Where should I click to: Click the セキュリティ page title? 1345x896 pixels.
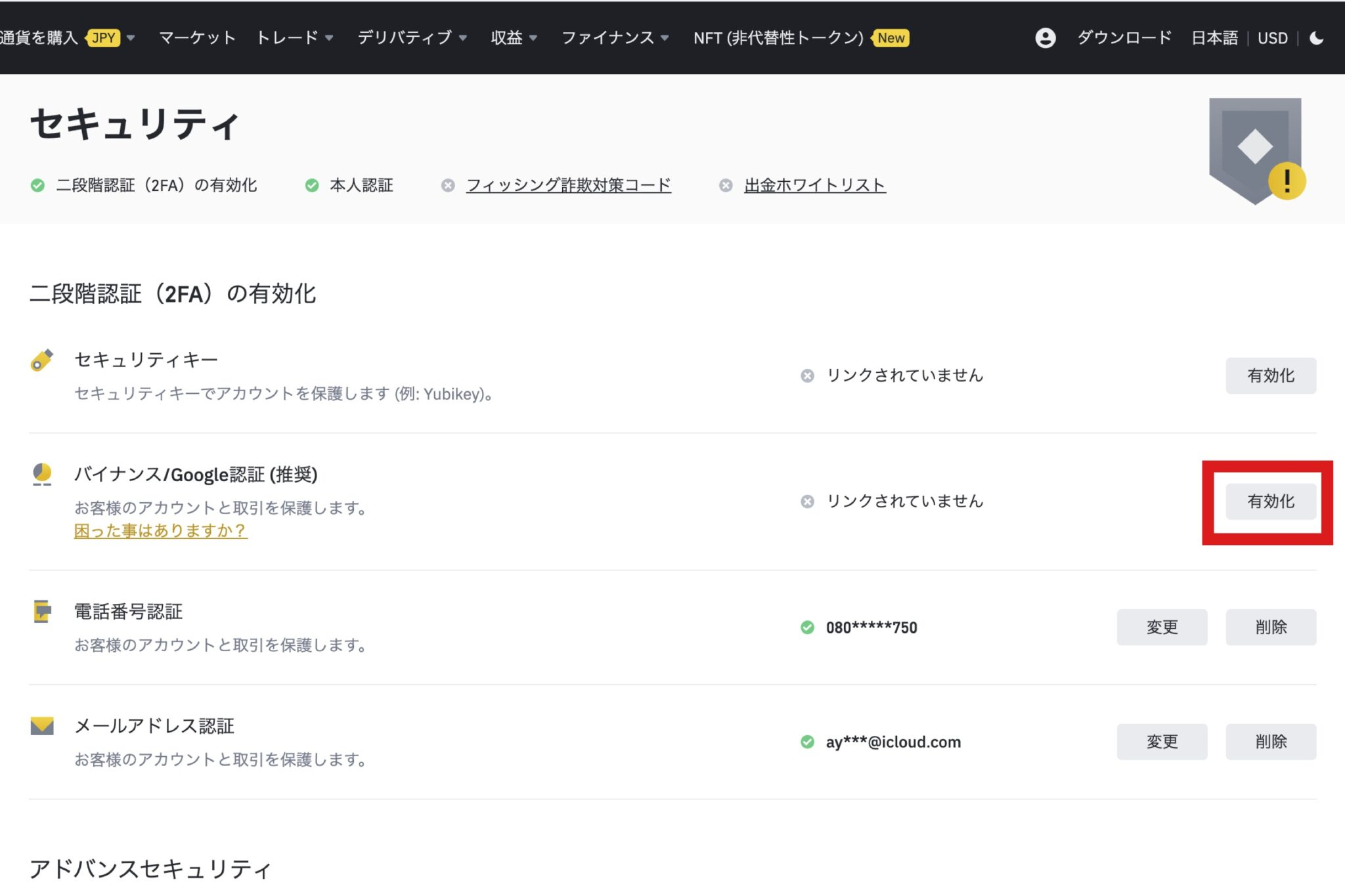coord(135,124)
